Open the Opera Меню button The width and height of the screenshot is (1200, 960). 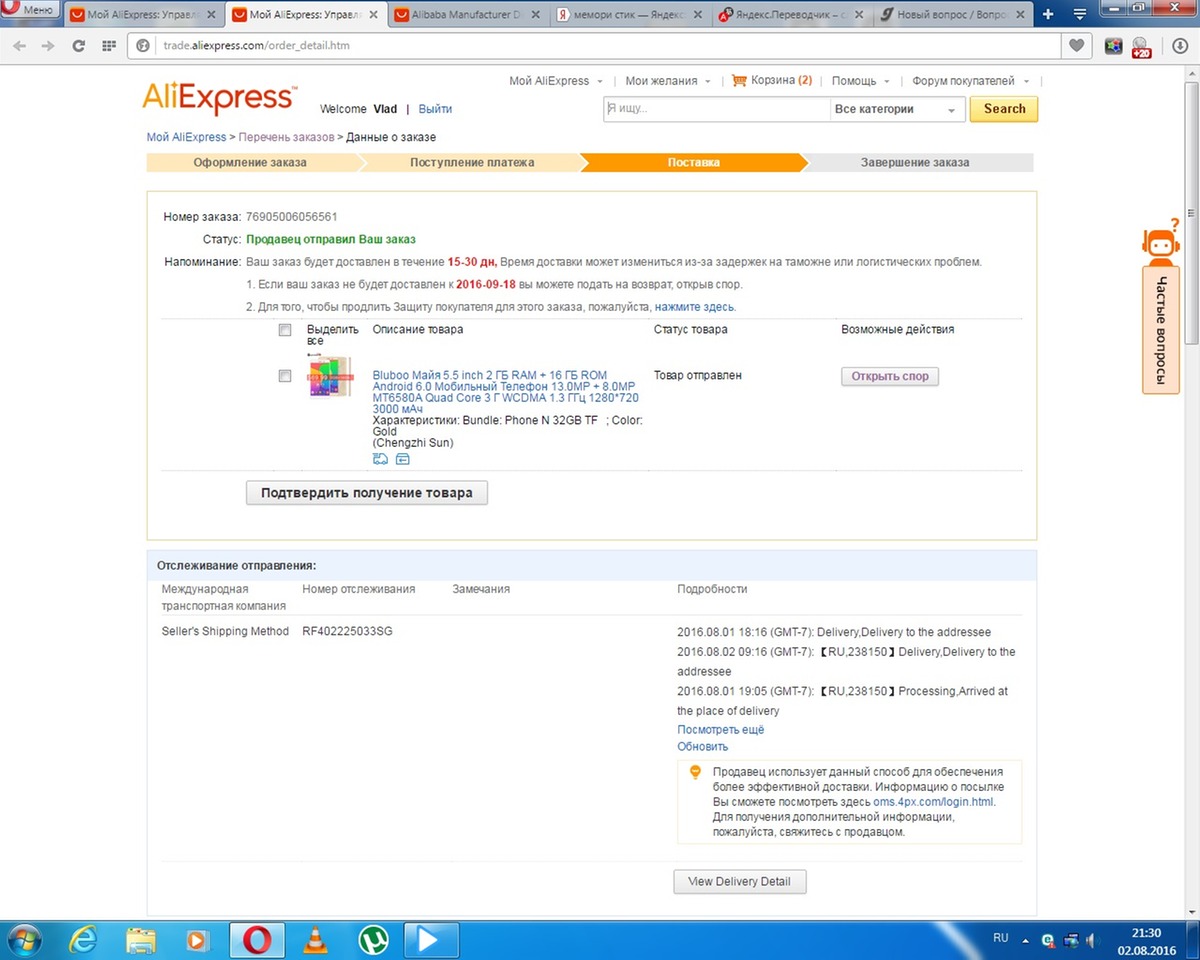pos(31,10)
